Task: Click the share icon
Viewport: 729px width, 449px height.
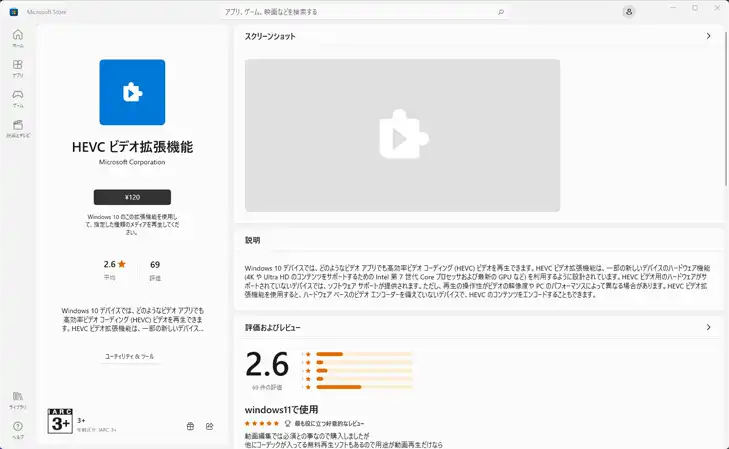Action: (x=210, y=426)
